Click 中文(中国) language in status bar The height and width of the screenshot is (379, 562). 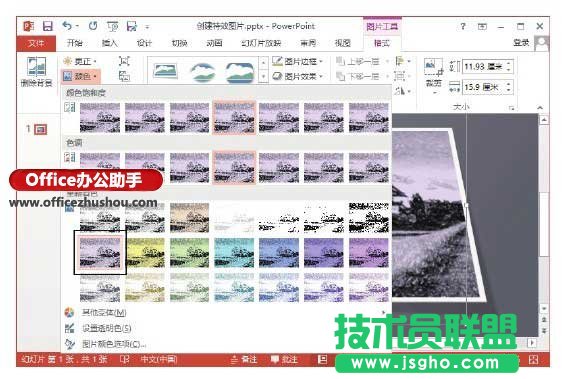159,359
